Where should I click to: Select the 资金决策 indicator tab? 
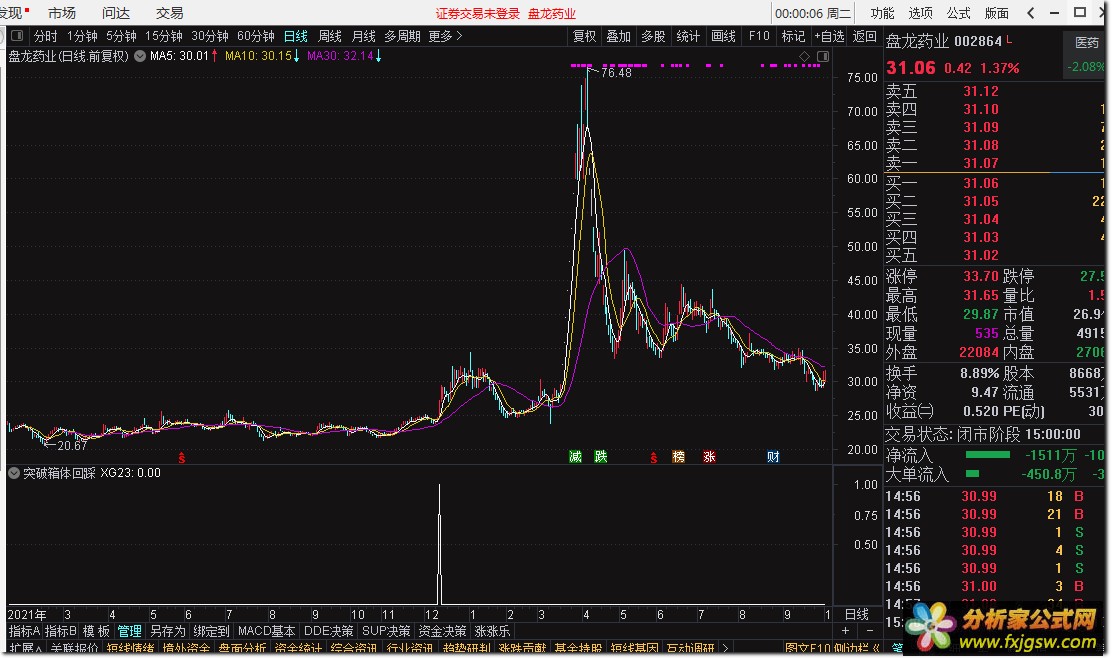coord(442,631)
